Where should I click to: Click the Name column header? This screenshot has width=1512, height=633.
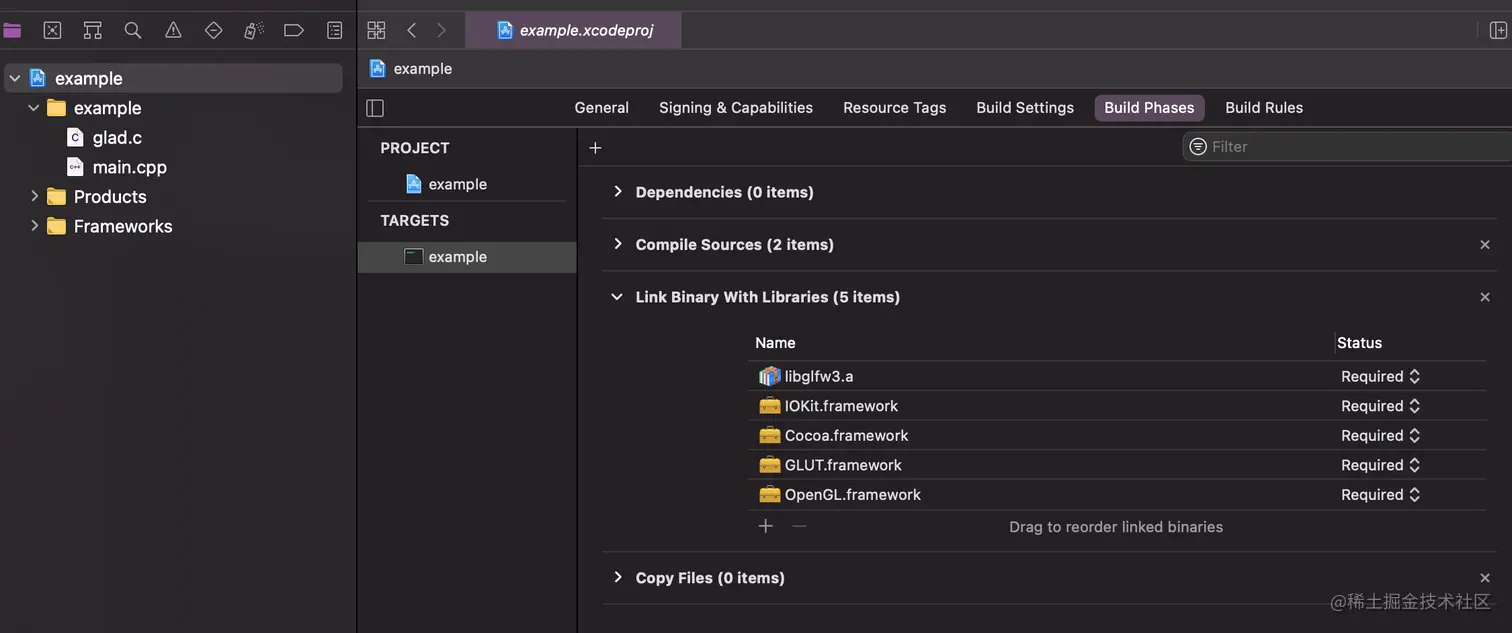click(x=775, y=343)
